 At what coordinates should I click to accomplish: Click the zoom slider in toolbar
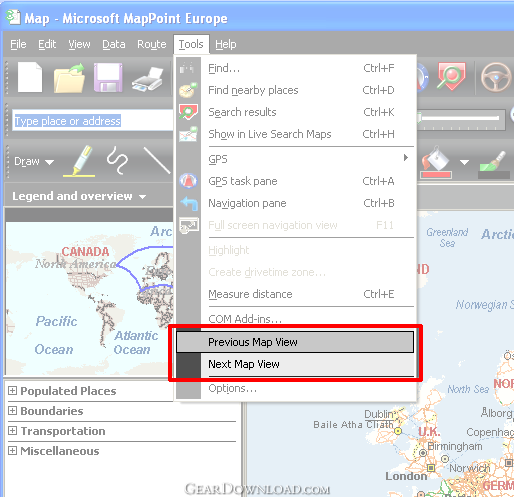[x=461, y=120]
